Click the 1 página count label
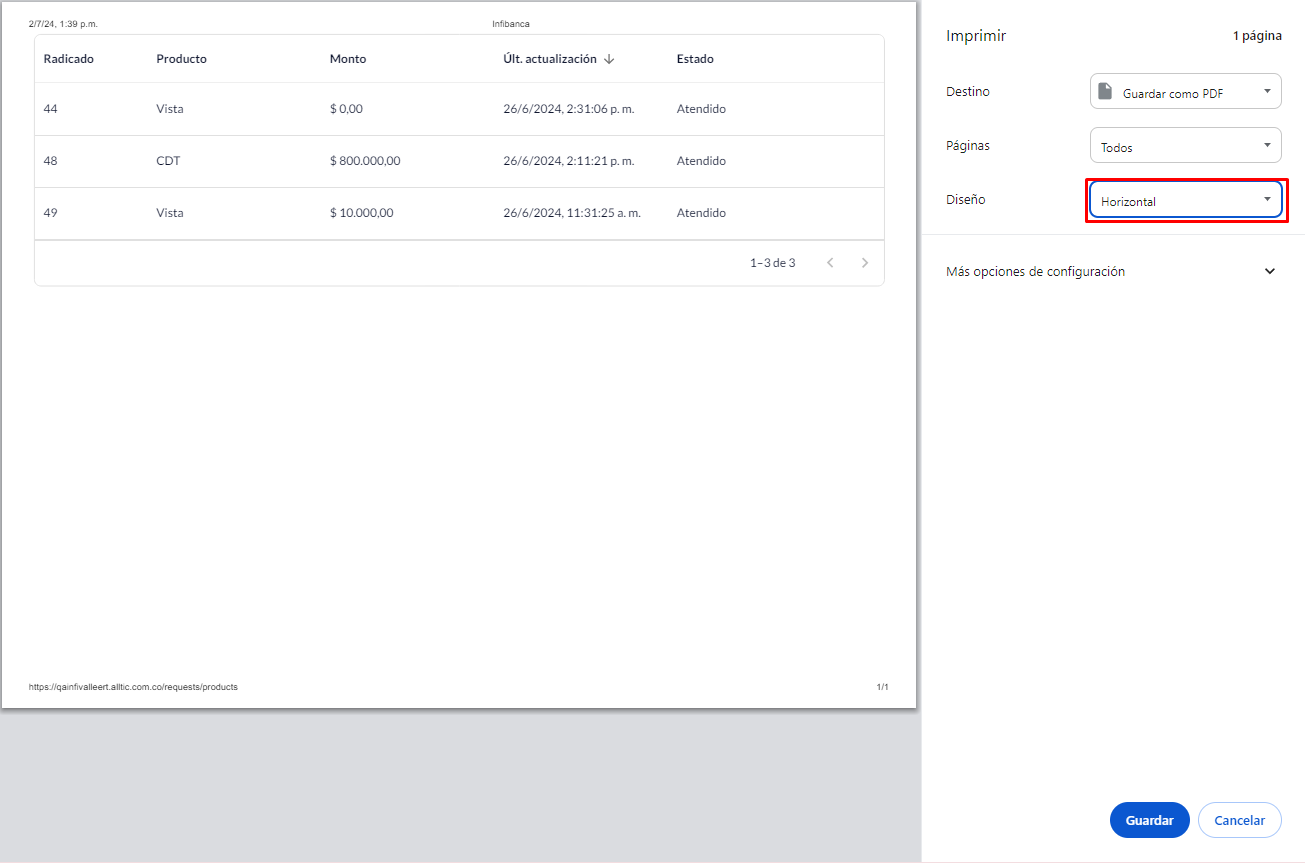The height and width of the screenshot is (863, 1305). (x=1257, y=36)
